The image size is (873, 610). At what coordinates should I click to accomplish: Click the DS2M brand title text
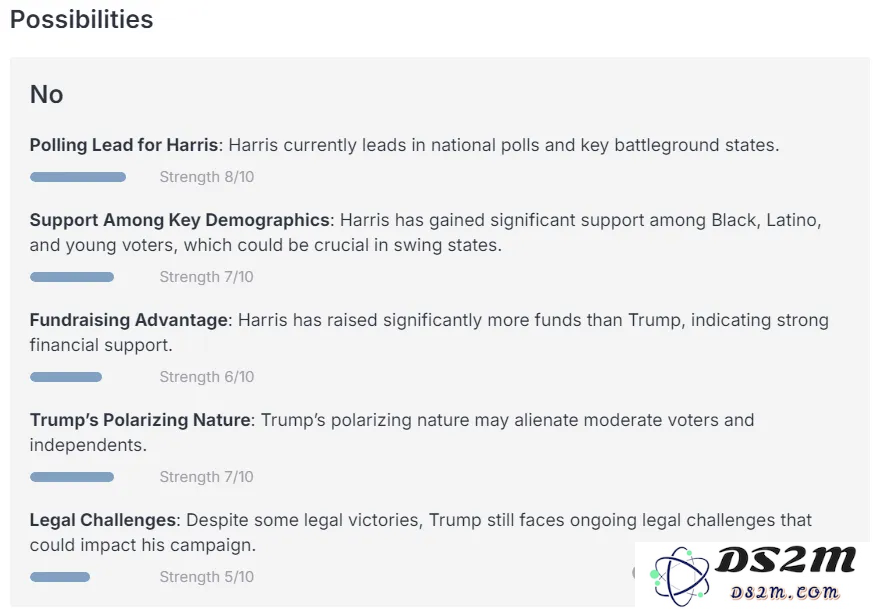tap(786, 560)
